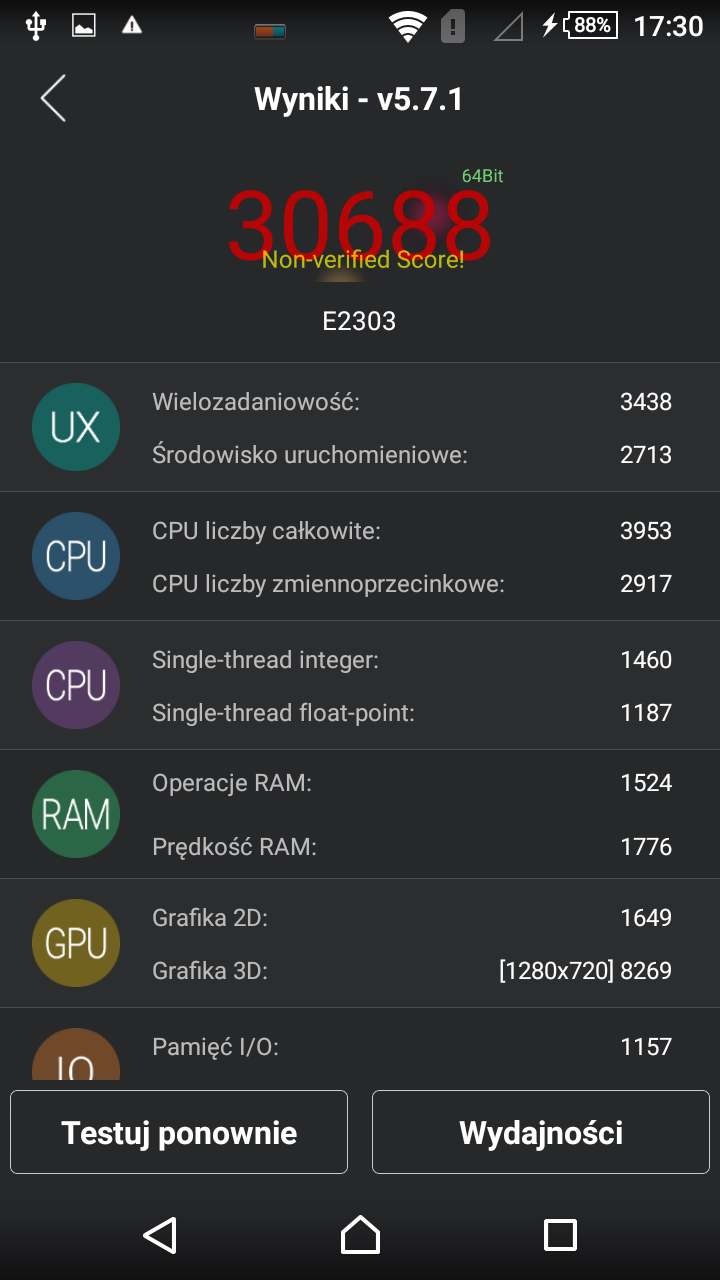The image size is (720, 1280).
Task: Open recent apps with square icon
Action: click(x=560, y=1235)
